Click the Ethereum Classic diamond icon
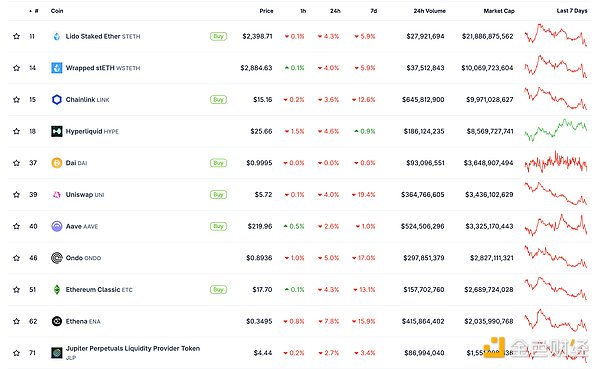Image resolution: width=600 pixels, height=369 pixels. point(57,290)
